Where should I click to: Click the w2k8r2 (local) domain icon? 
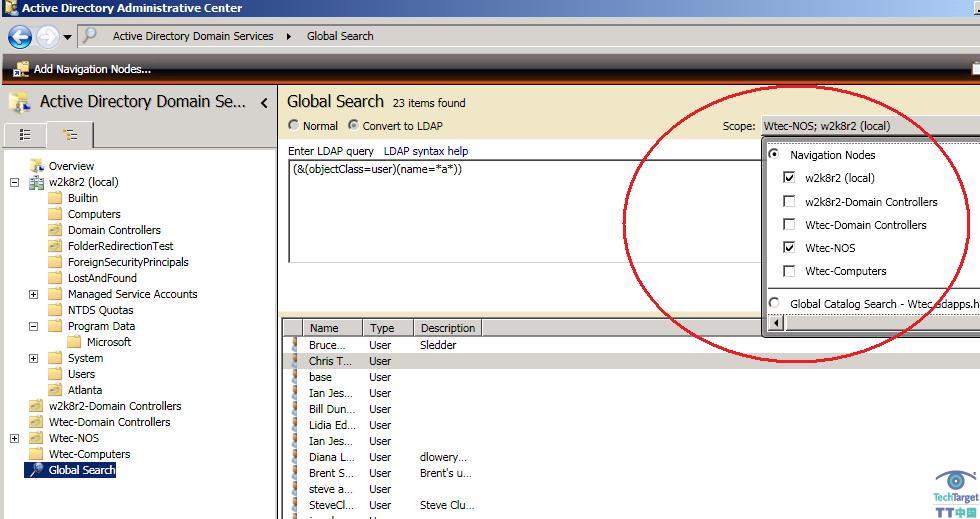(36, 182)
